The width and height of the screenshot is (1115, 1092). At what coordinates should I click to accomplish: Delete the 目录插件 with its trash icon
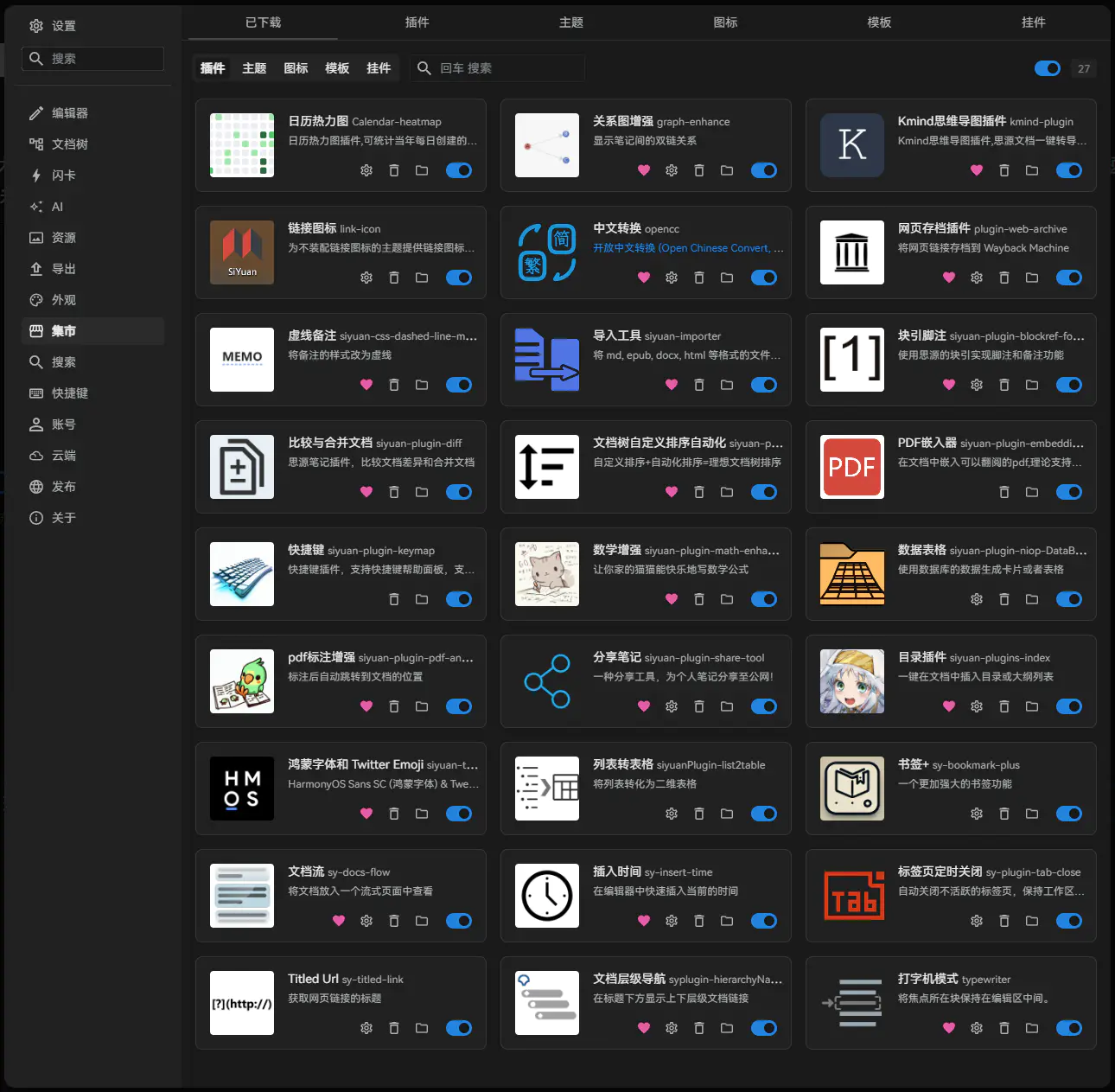(1004, 706)
